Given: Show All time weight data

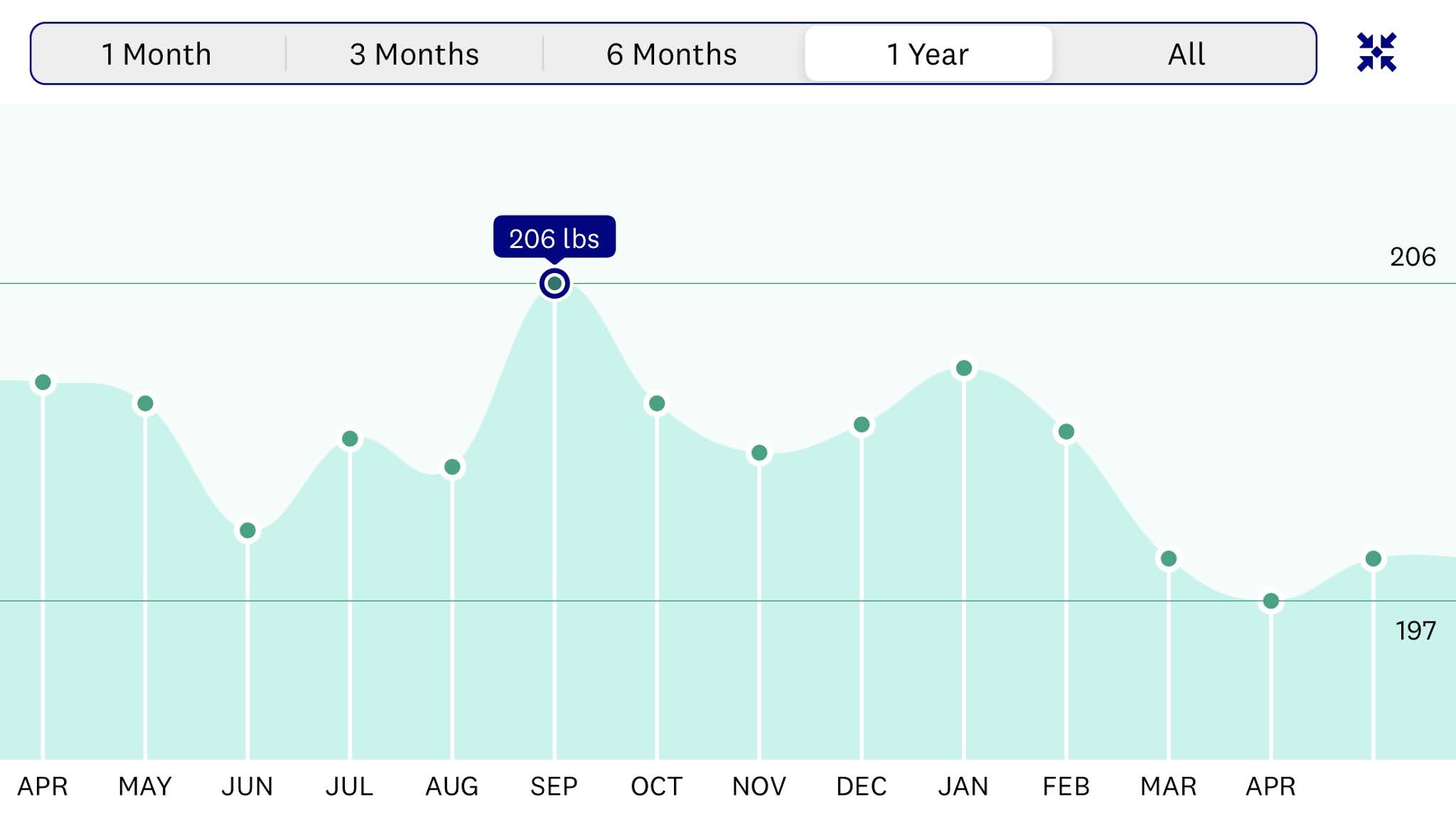Looking at the screenshot, I should [x=1186, y=54].
